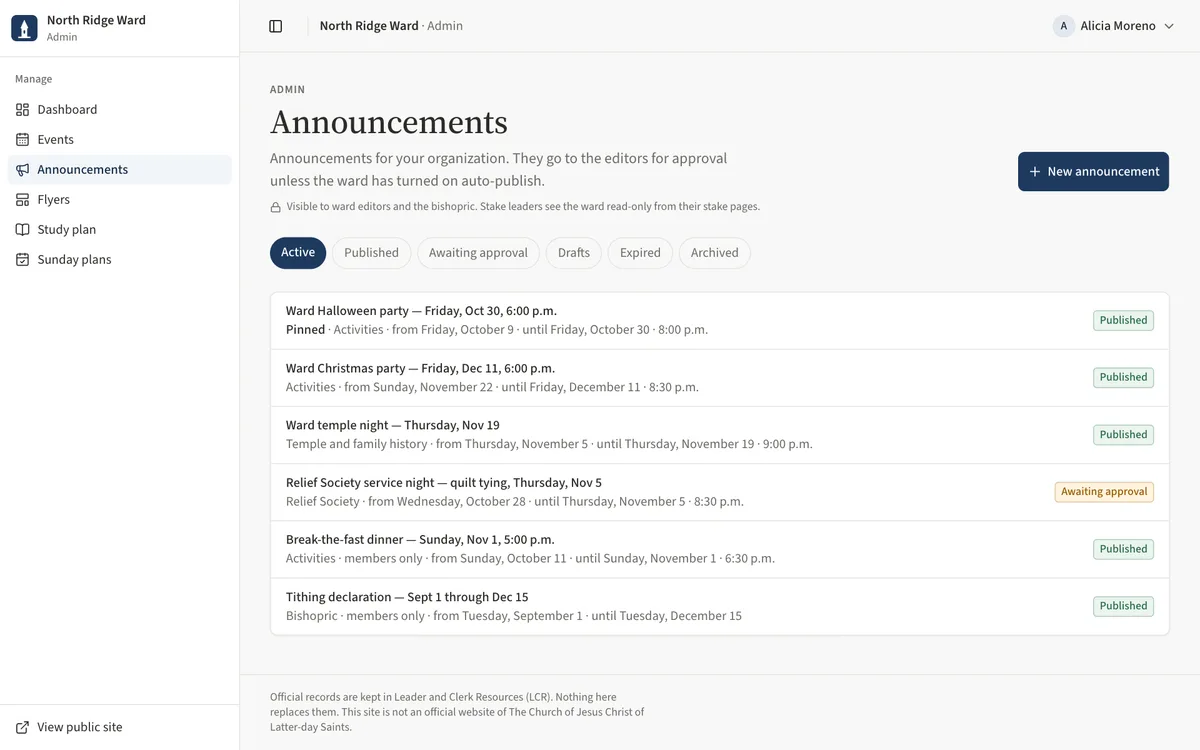1200x750 pixels.
Task: Switch to the Published filter tab
Action: [x=371, y=253]
